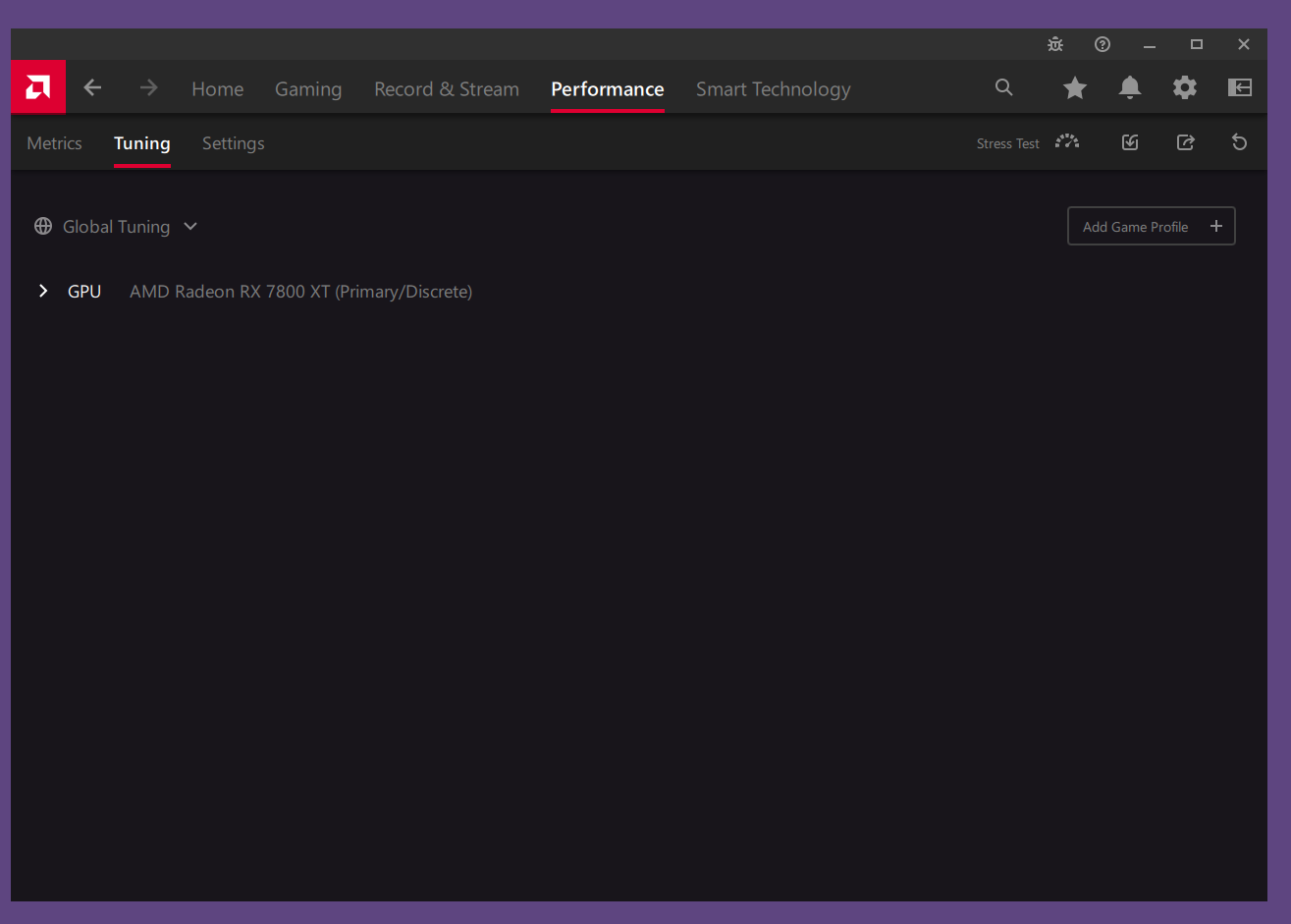Reset tuning with the undo arrow icon
The image size is (1291, 924).
pyautogui.click(x=1240, y=142)
